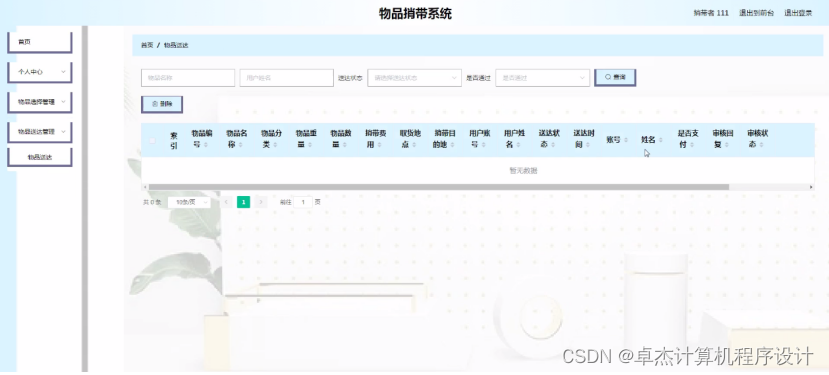Image resolution: width=829 pixels, height=375 pixels.
Task: Open the 是否通过 select dropdown
Action: click(542, 78)
